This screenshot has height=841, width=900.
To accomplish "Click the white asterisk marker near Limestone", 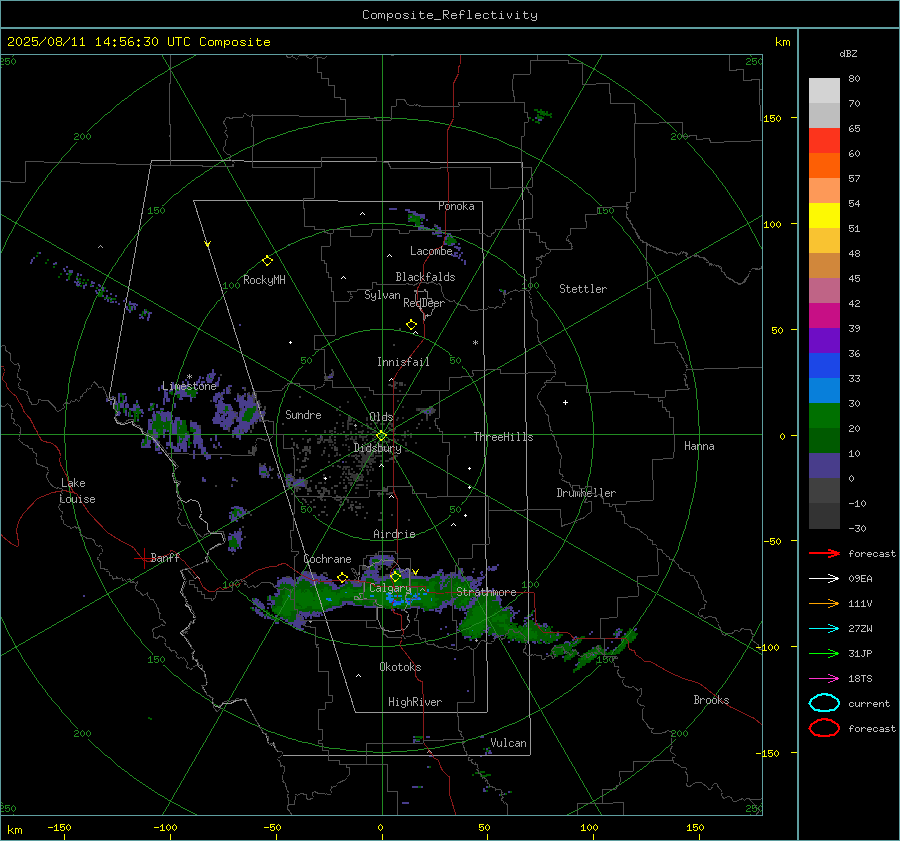I will [x=189, y=377].
